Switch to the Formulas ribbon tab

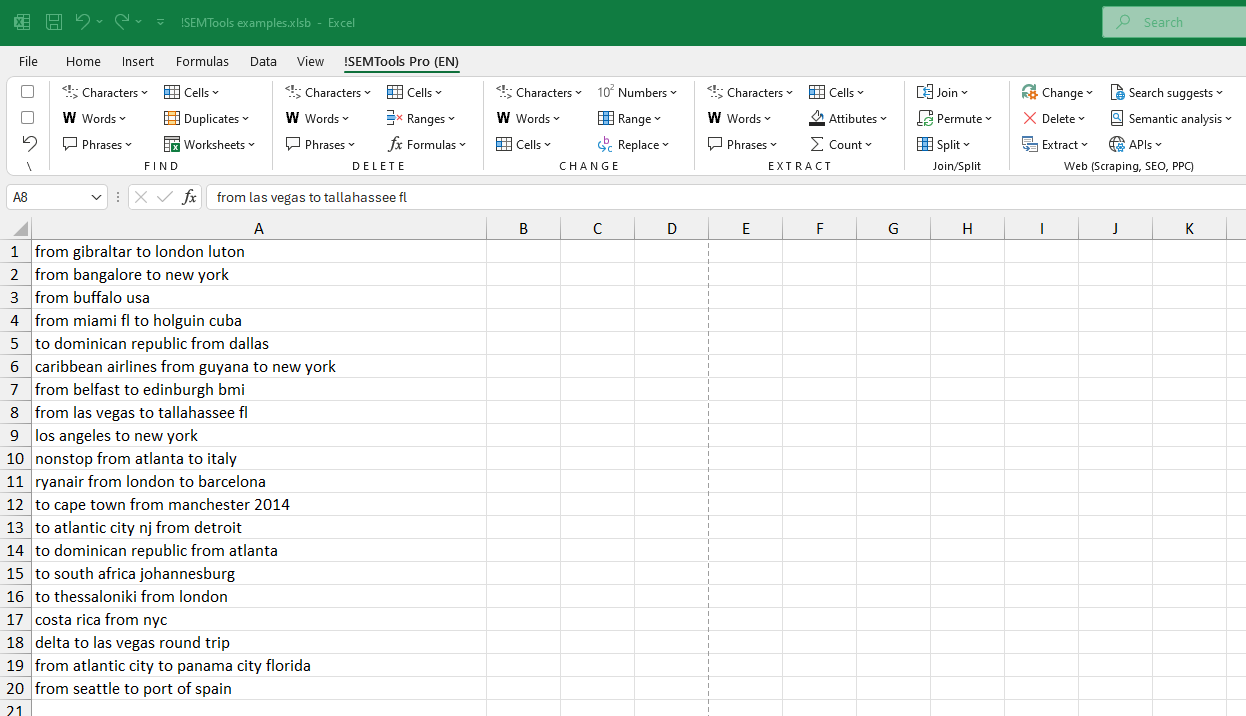202,62
